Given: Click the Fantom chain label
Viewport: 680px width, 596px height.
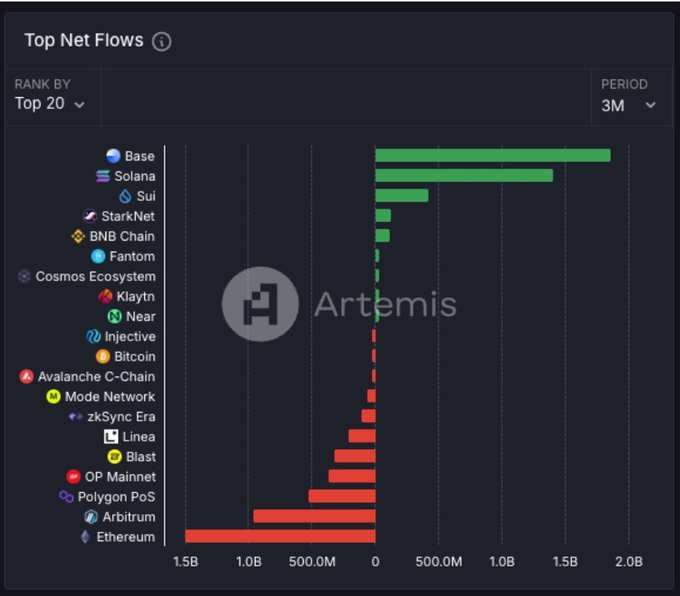Looking at the screenshot, I should coord(132,256).
